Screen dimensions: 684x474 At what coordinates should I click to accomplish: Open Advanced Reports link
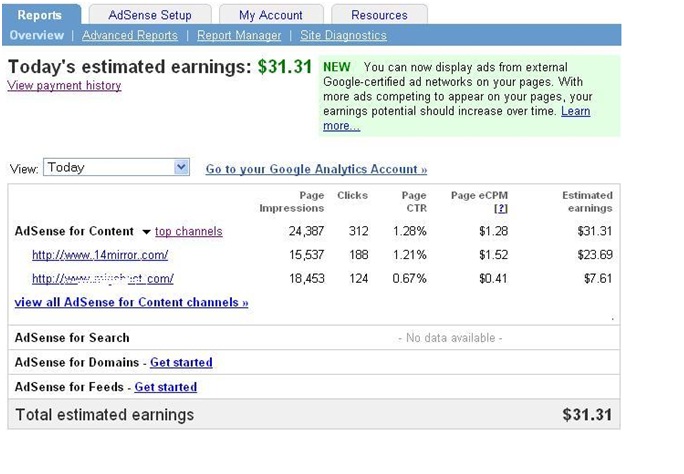click(130, 35)
